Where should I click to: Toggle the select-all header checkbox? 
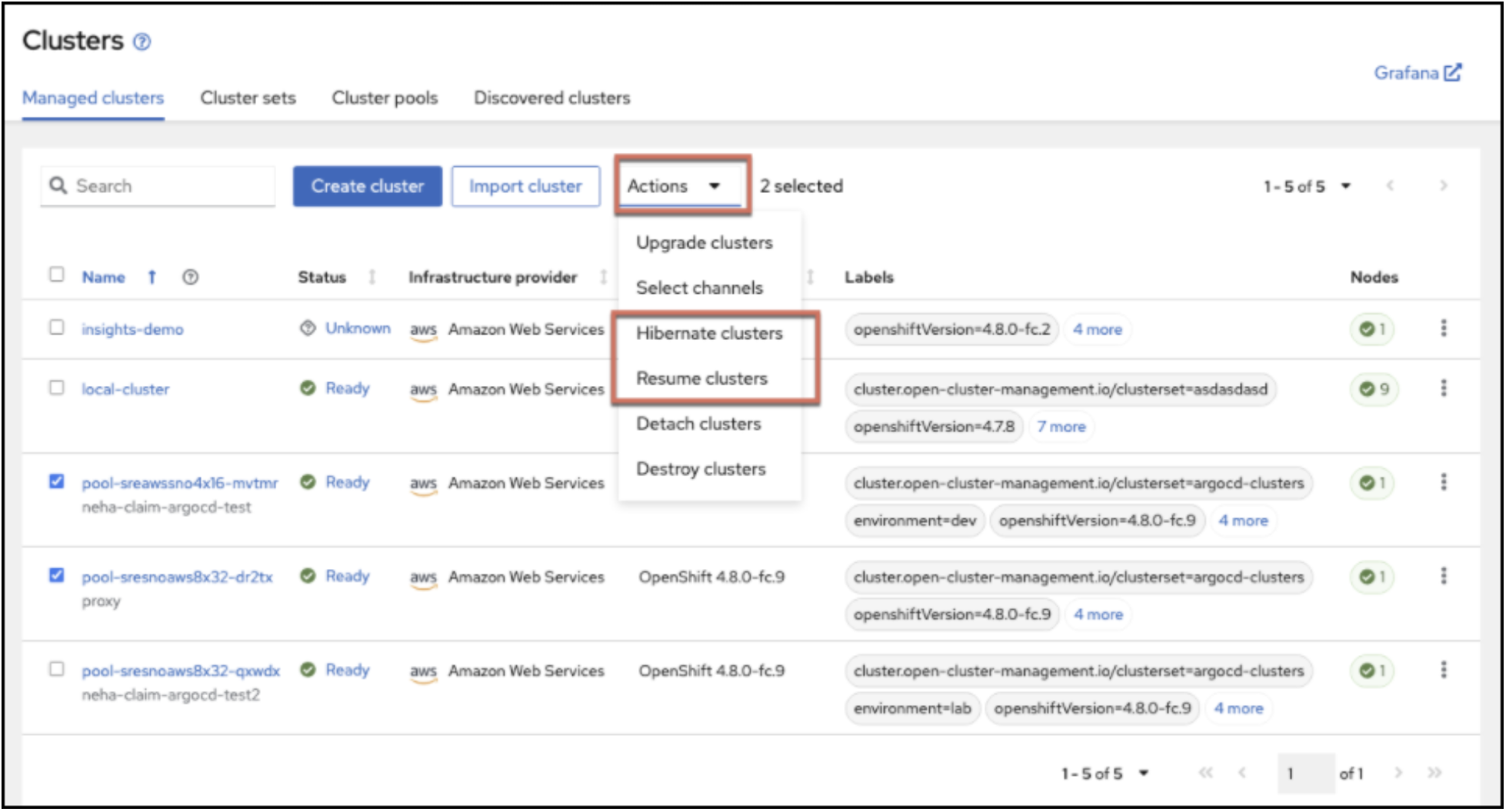[57, 275]
